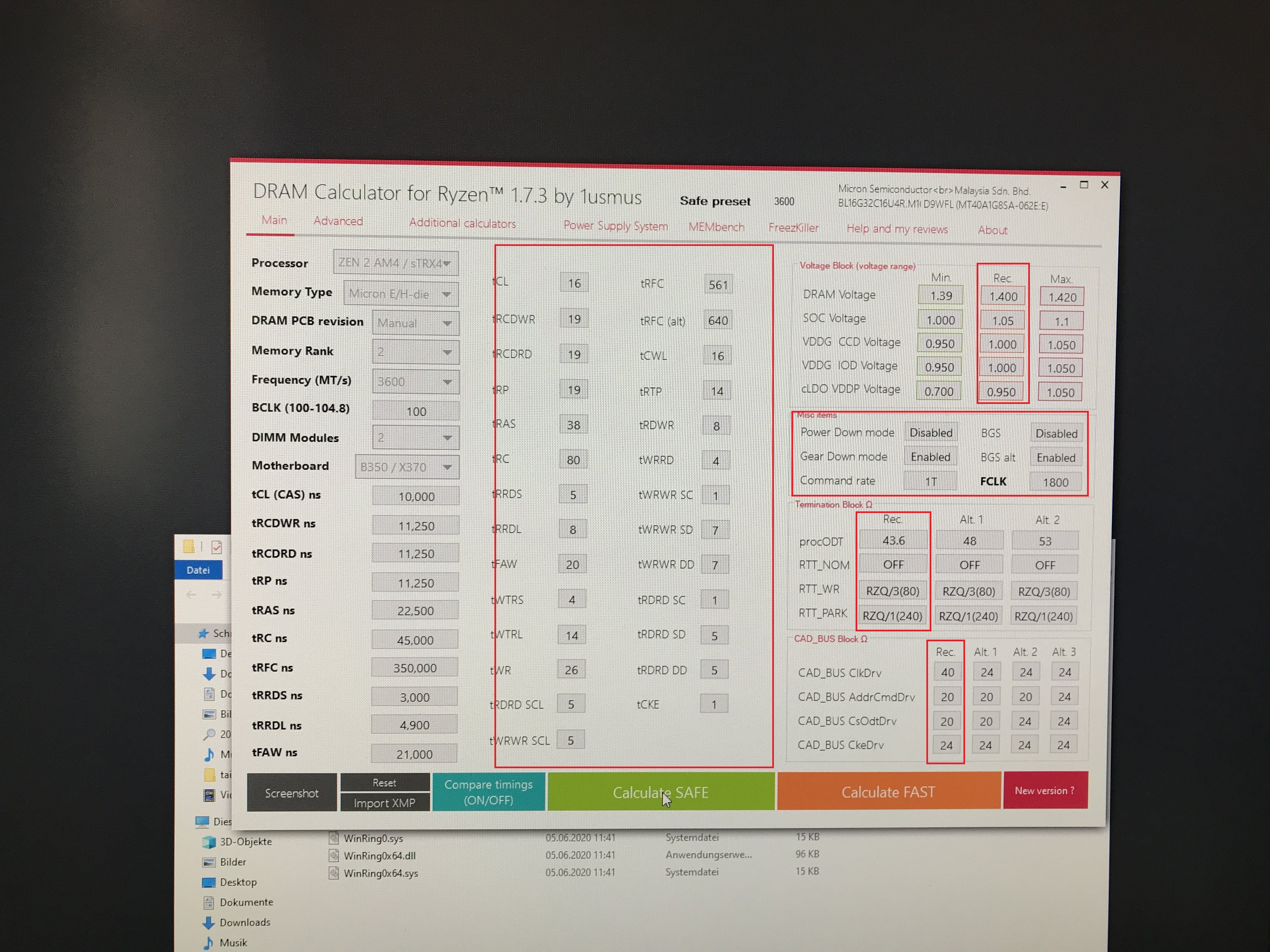Click the WinRing0.sys file icon

pos(334,838)
